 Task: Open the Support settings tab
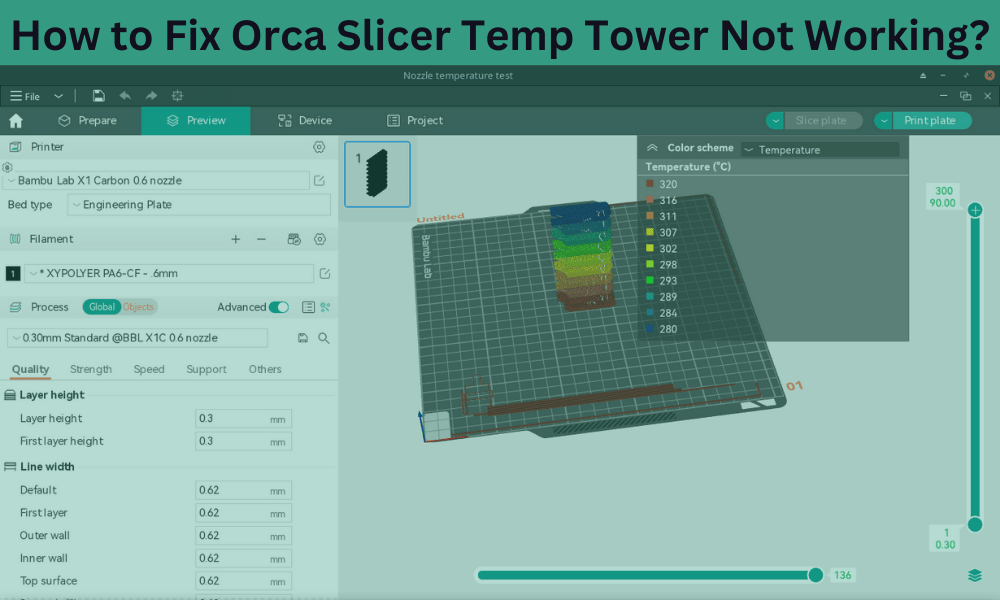click(x=206, y=369)
